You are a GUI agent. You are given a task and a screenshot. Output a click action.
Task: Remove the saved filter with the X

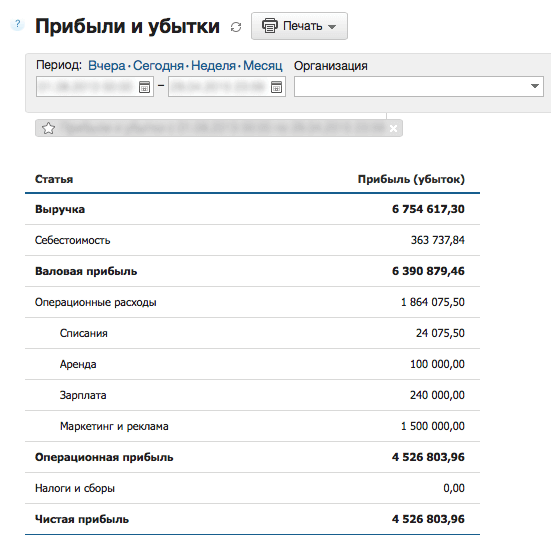(x=394, y=129)
